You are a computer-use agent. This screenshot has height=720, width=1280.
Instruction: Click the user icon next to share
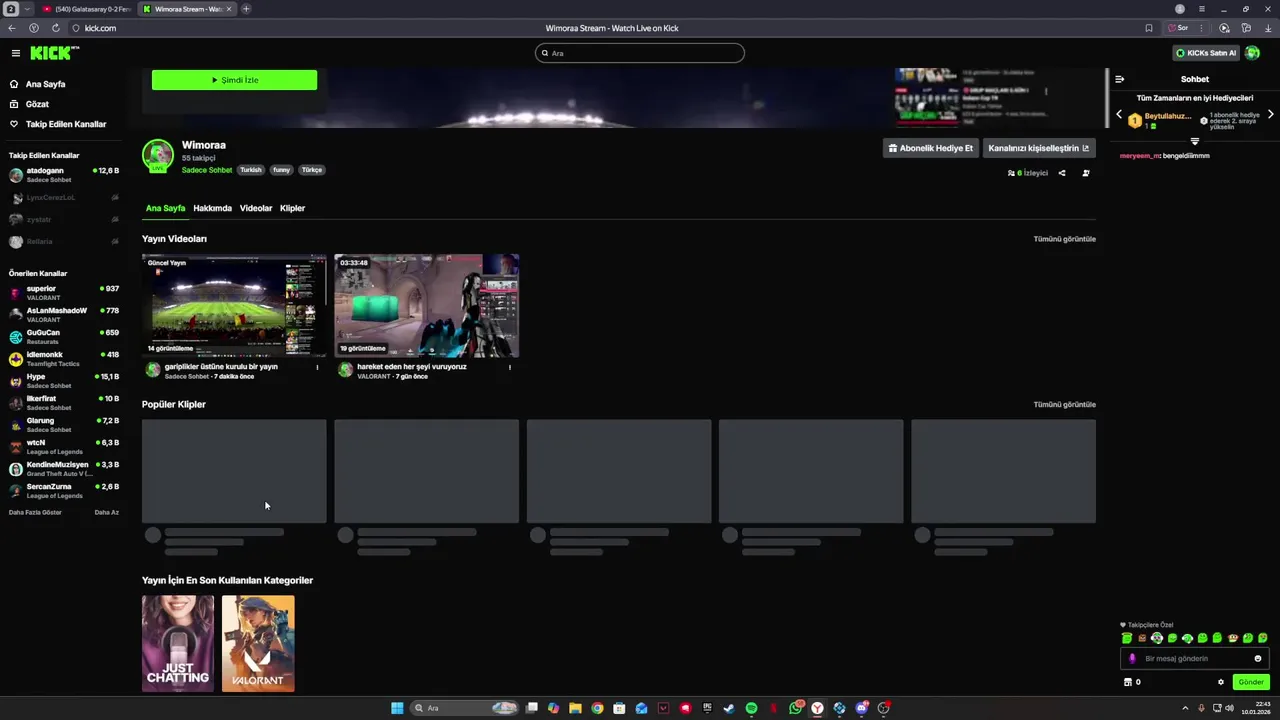tap(1086, 173)
